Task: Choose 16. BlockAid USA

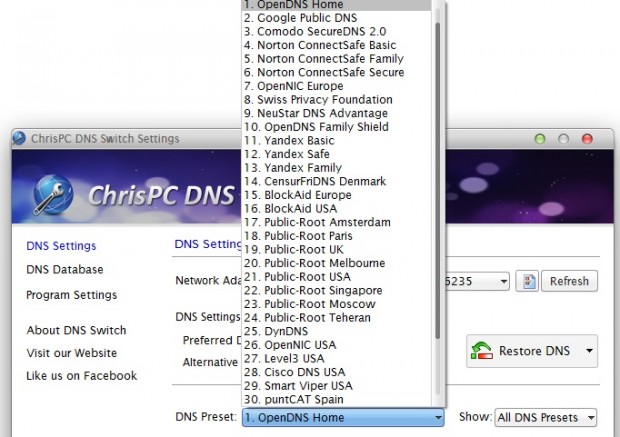Action: click(336, 209)
